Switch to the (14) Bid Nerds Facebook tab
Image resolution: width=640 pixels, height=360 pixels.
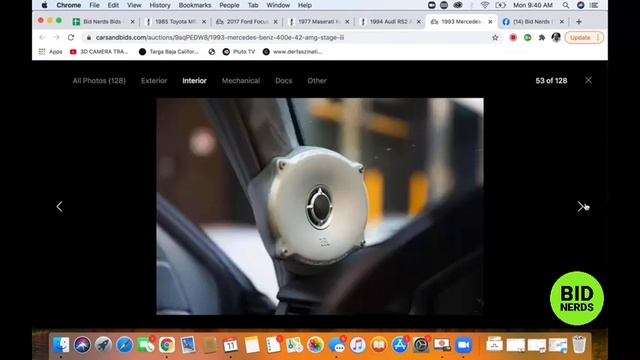coord(533,22)
